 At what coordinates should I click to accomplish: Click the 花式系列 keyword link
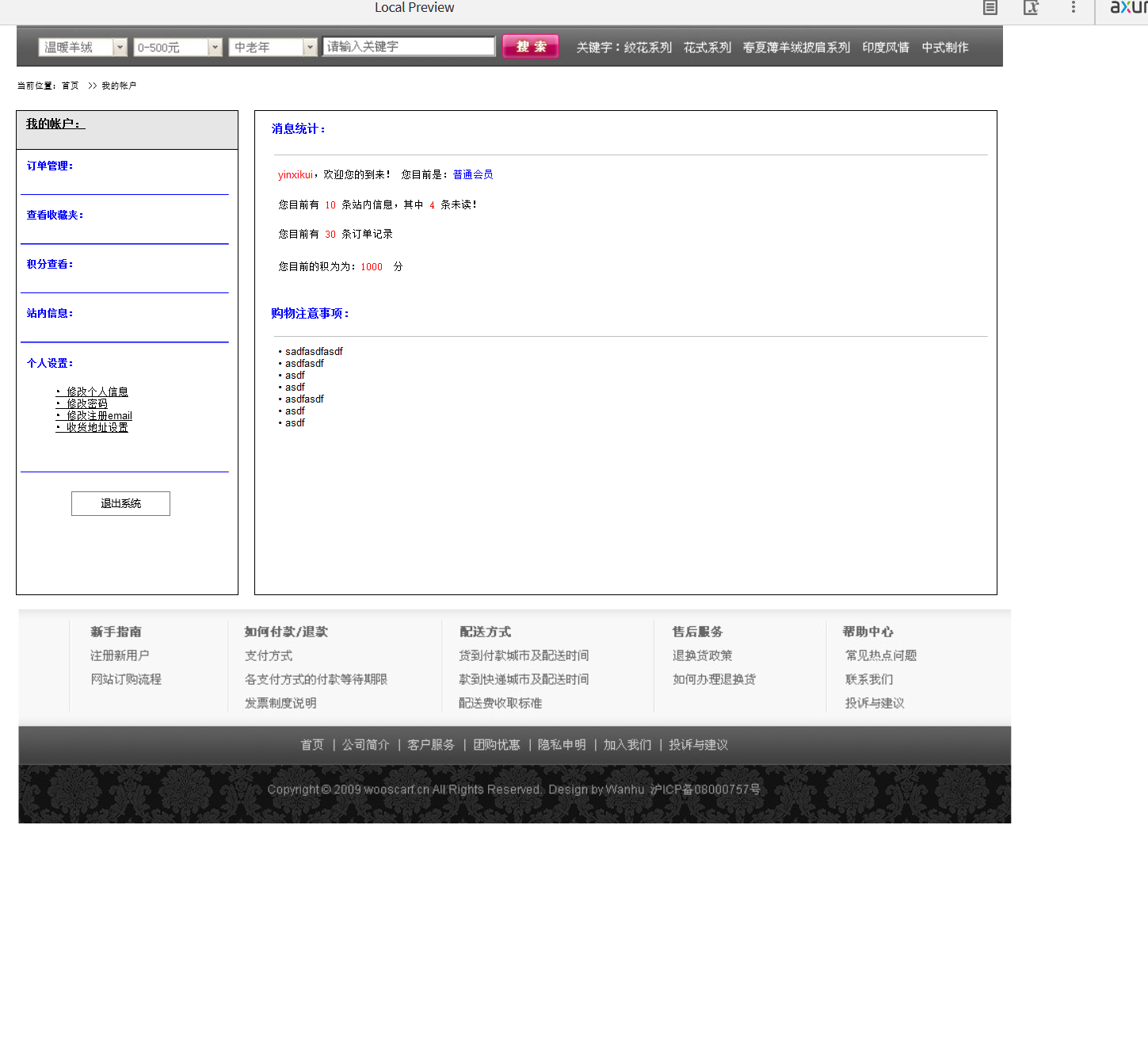[707, 48]
